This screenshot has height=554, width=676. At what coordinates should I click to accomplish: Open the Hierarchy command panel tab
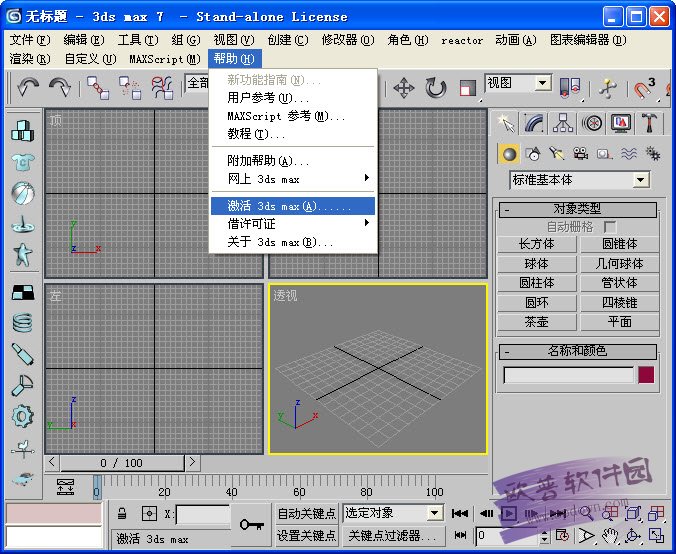point(563,123)
